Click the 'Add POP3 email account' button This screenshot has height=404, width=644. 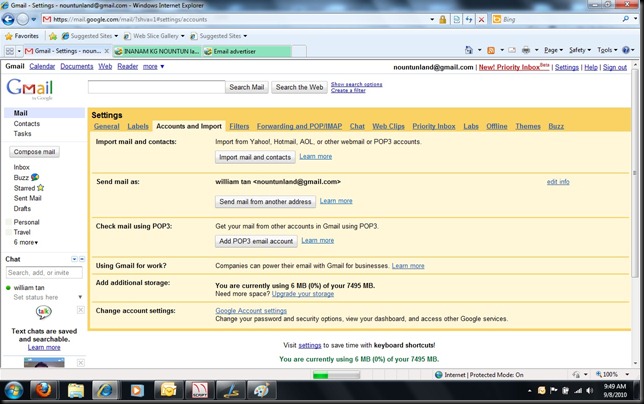tap(256, 241)
